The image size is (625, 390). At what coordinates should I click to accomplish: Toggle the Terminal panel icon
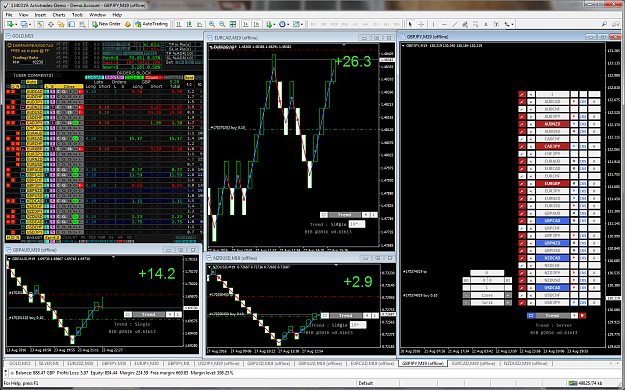tap(72, 24)
